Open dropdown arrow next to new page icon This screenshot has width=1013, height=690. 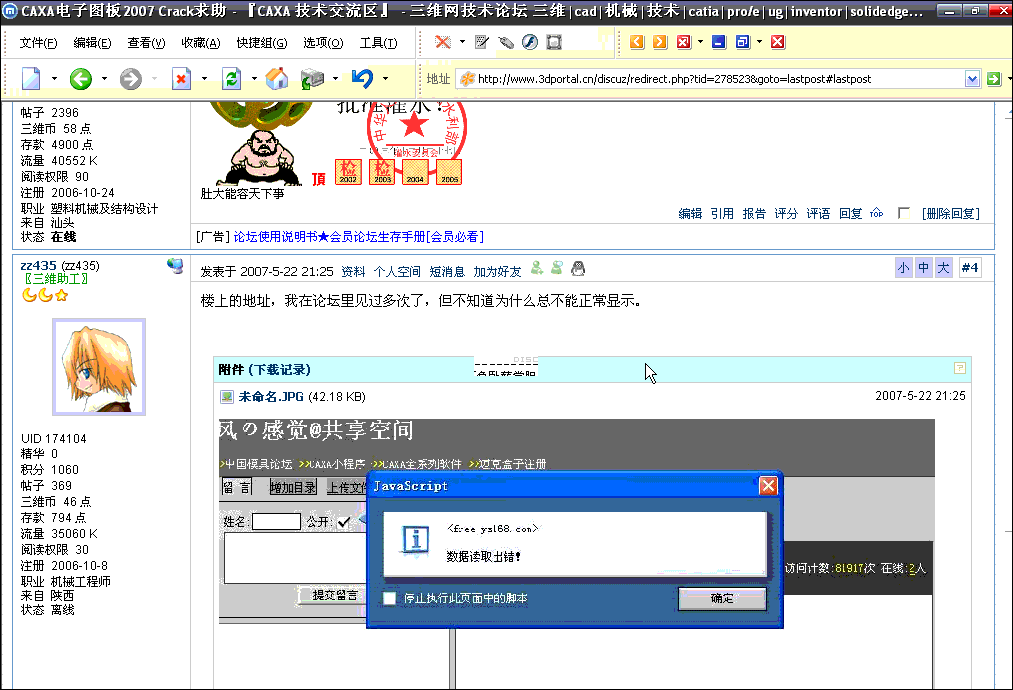click(x=54, y=79)
